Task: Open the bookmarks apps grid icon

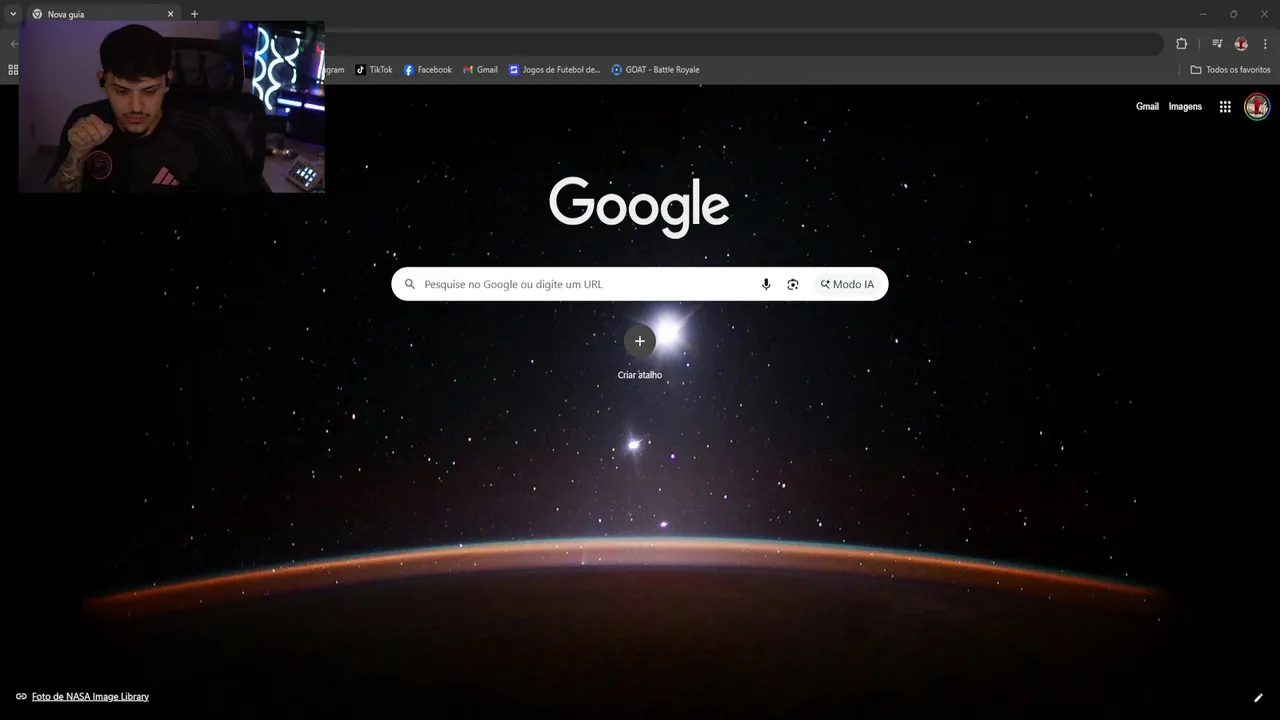Action: [x=13, y=70]
